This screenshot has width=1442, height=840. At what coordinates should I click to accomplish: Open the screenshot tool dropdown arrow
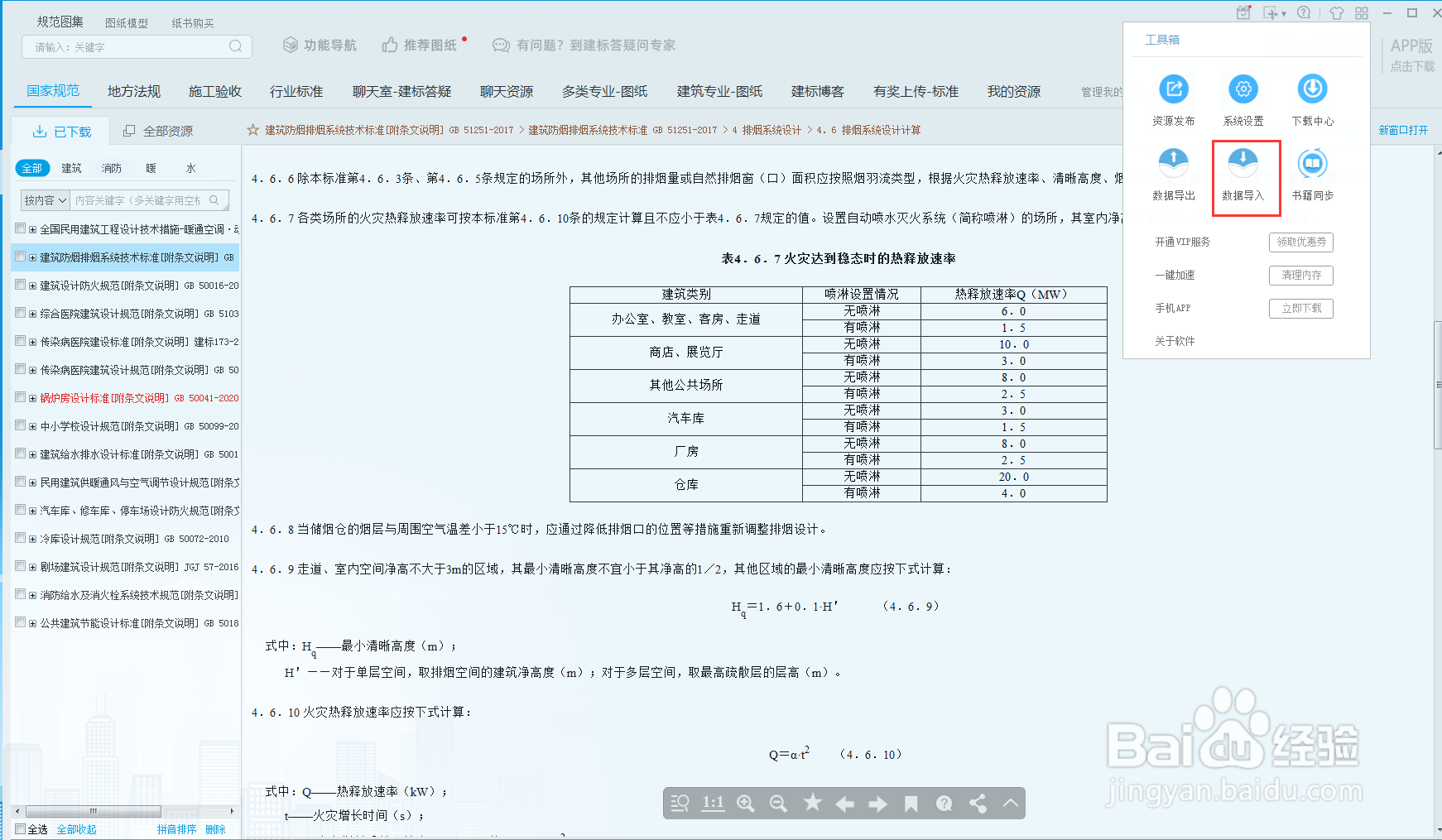coord(1285,12)
